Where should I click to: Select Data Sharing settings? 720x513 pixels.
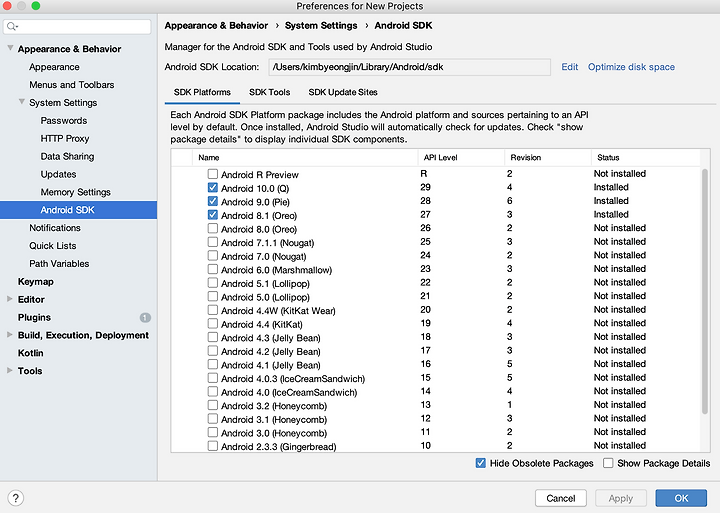coord(67,157)
